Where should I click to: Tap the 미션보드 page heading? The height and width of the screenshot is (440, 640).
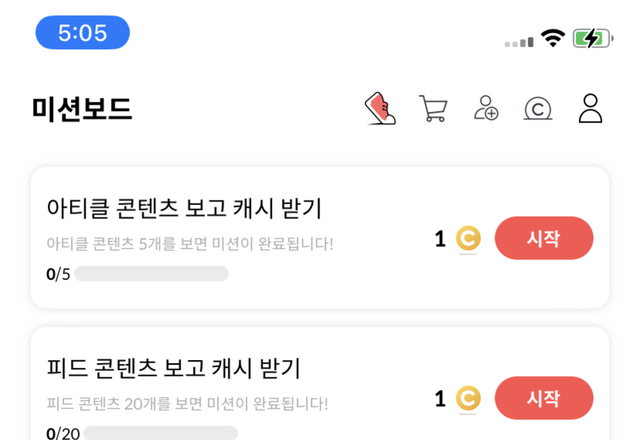click(82, 108)
